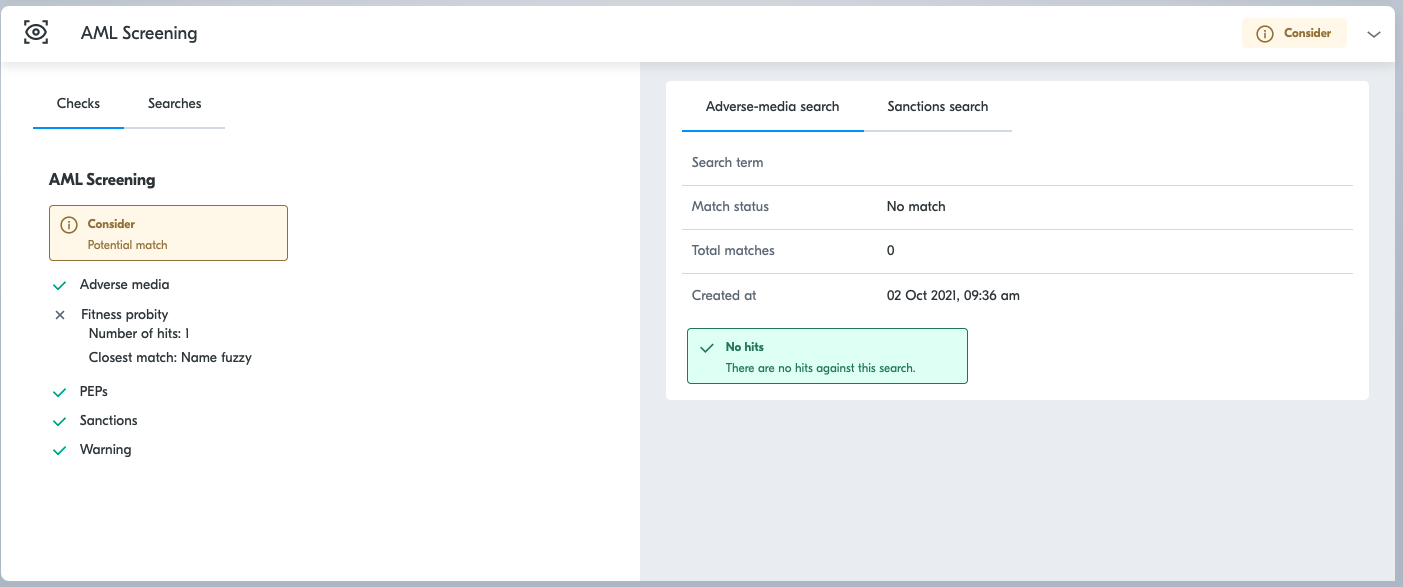Image resolution: width=1403 pixels, height=587 pixels.
Task: Select the Adverse-media search tab
Action: (772, 107)
